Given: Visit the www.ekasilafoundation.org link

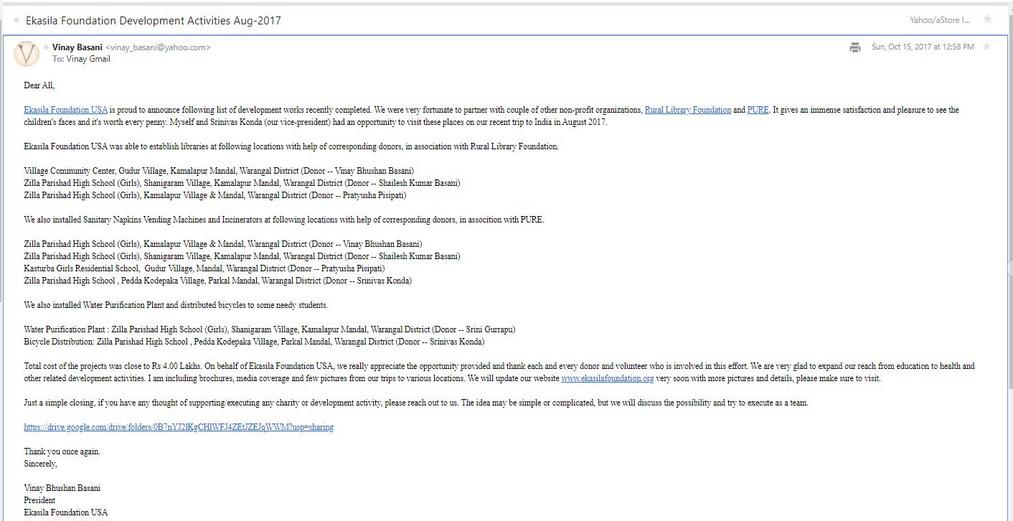Looking at the screenshot, I should 607,379.
